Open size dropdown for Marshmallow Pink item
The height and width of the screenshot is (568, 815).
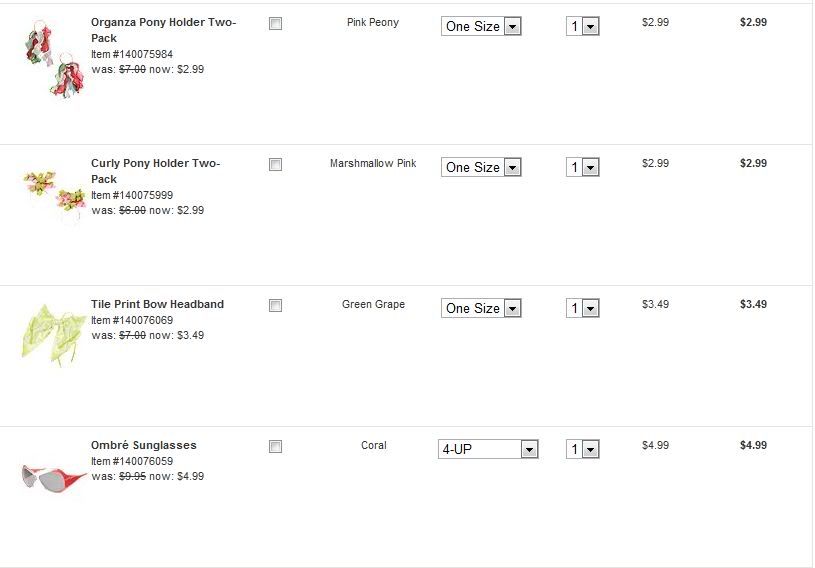481,168
